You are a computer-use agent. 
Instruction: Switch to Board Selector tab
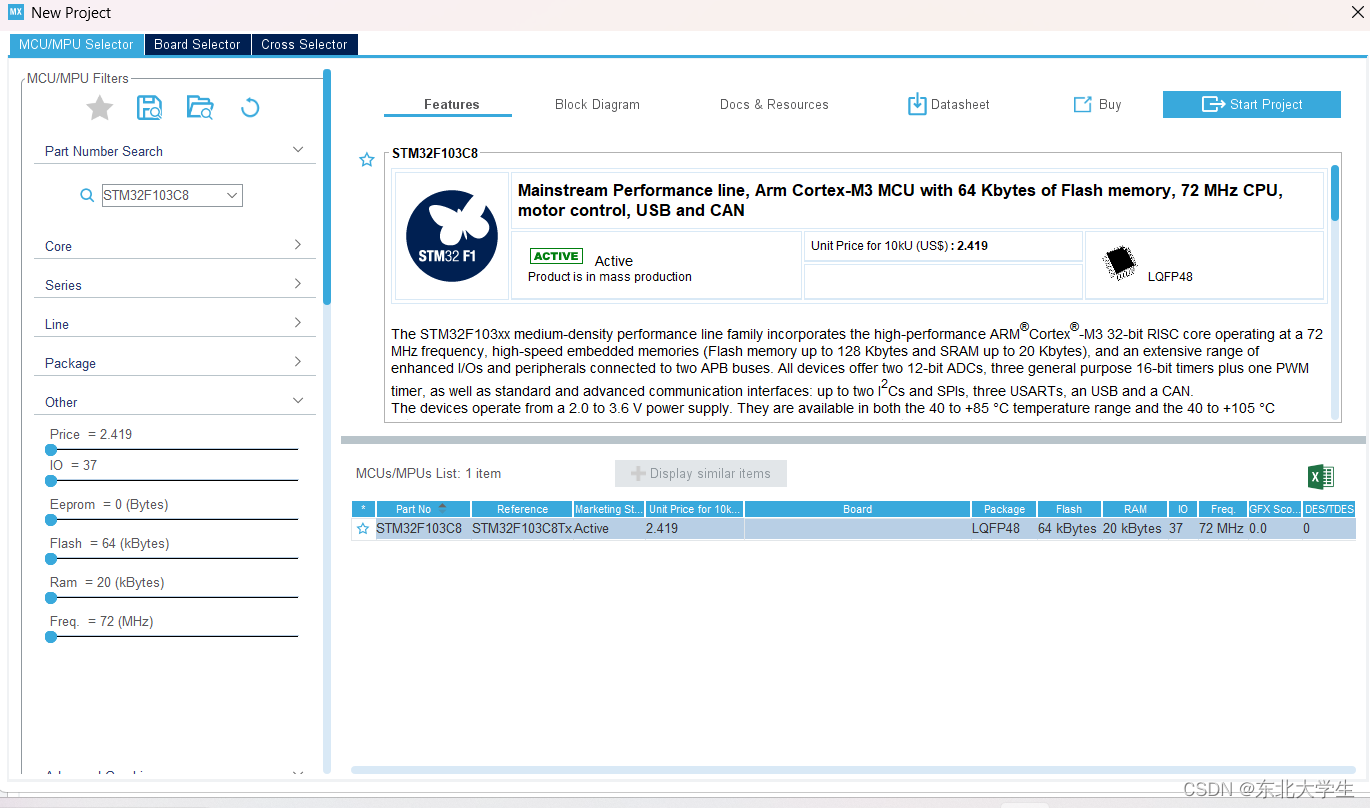point(197,45)
